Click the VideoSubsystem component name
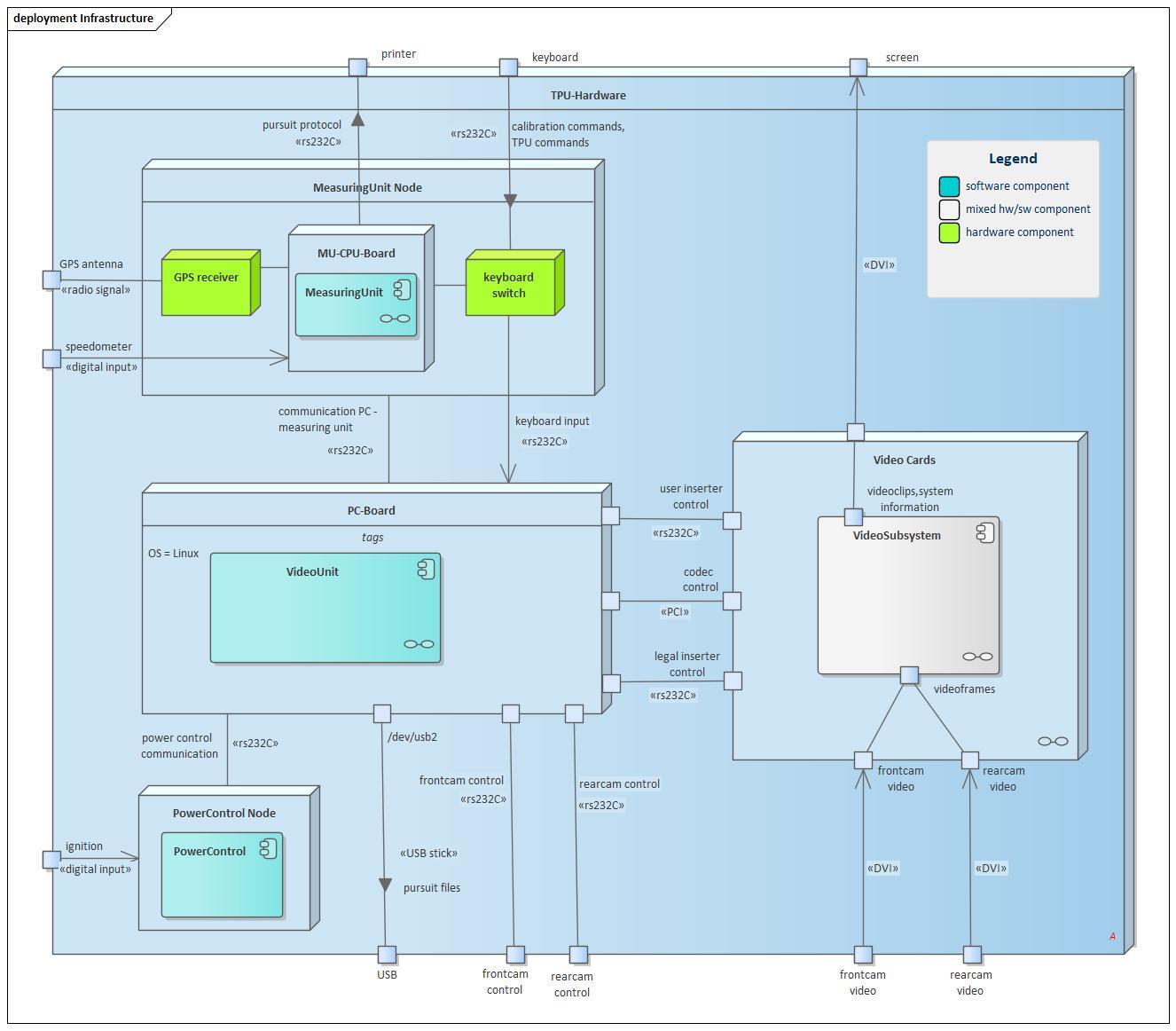Viewport: 1176px width, 1031px height. [897, 535]
